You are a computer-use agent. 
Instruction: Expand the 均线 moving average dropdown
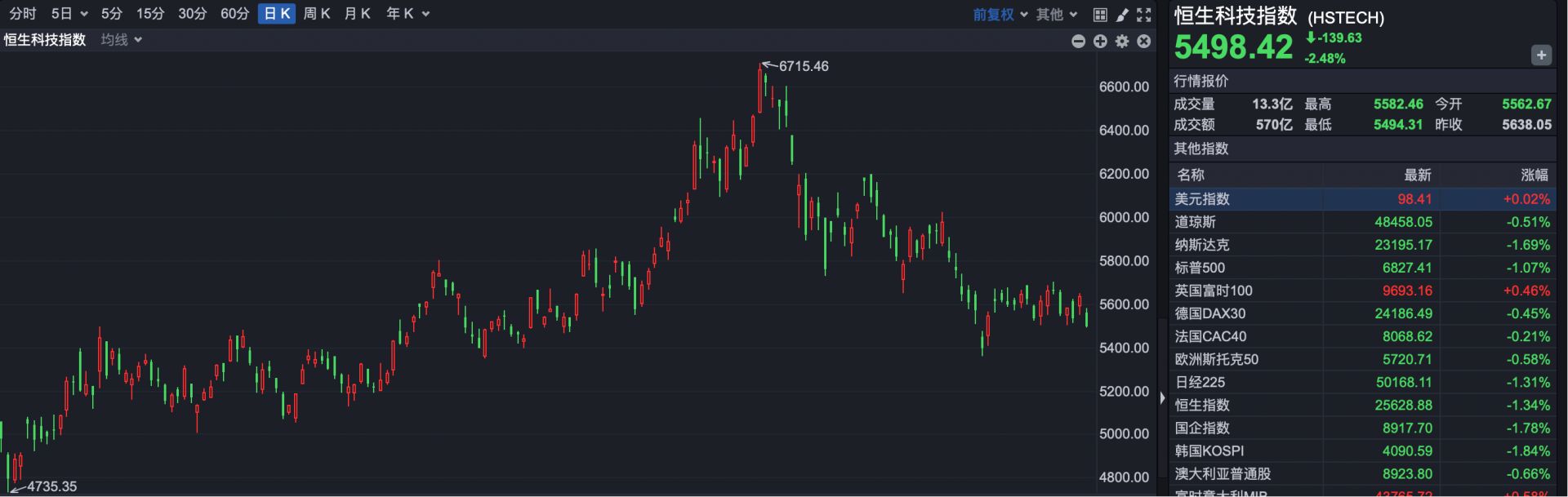point(121,40)
